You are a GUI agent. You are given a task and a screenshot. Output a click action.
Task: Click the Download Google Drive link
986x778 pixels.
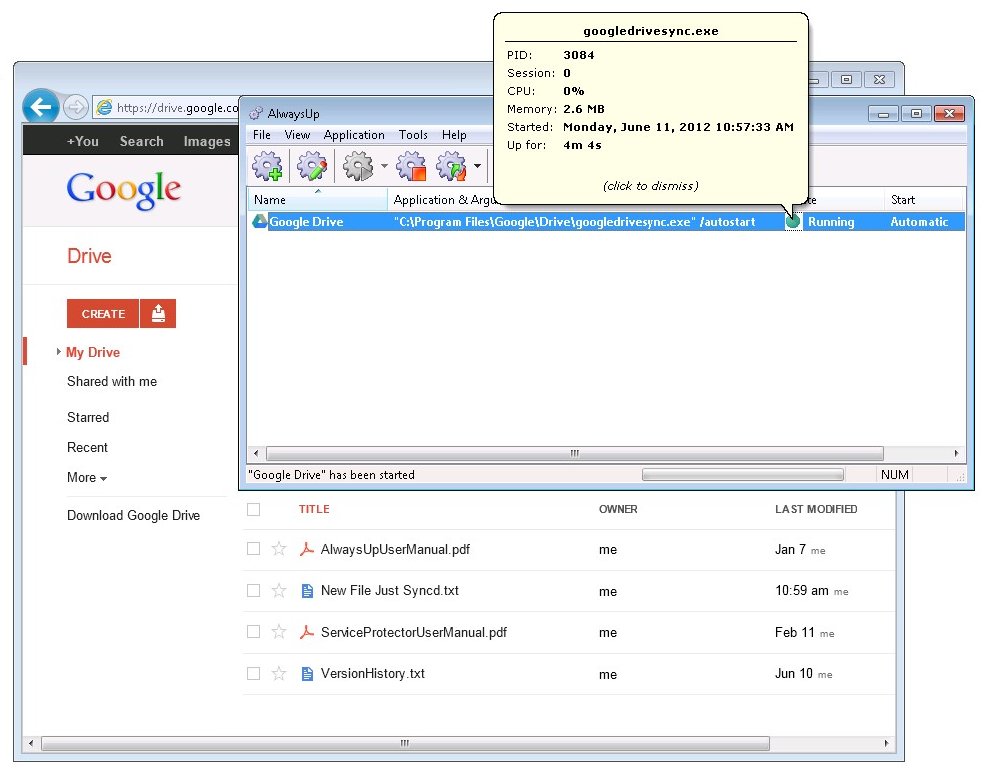pyautogui.click(x=133, y=515)
